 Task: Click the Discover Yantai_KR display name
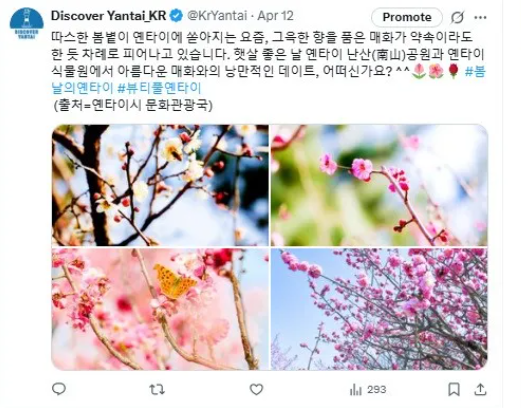[x=109, y=16]
